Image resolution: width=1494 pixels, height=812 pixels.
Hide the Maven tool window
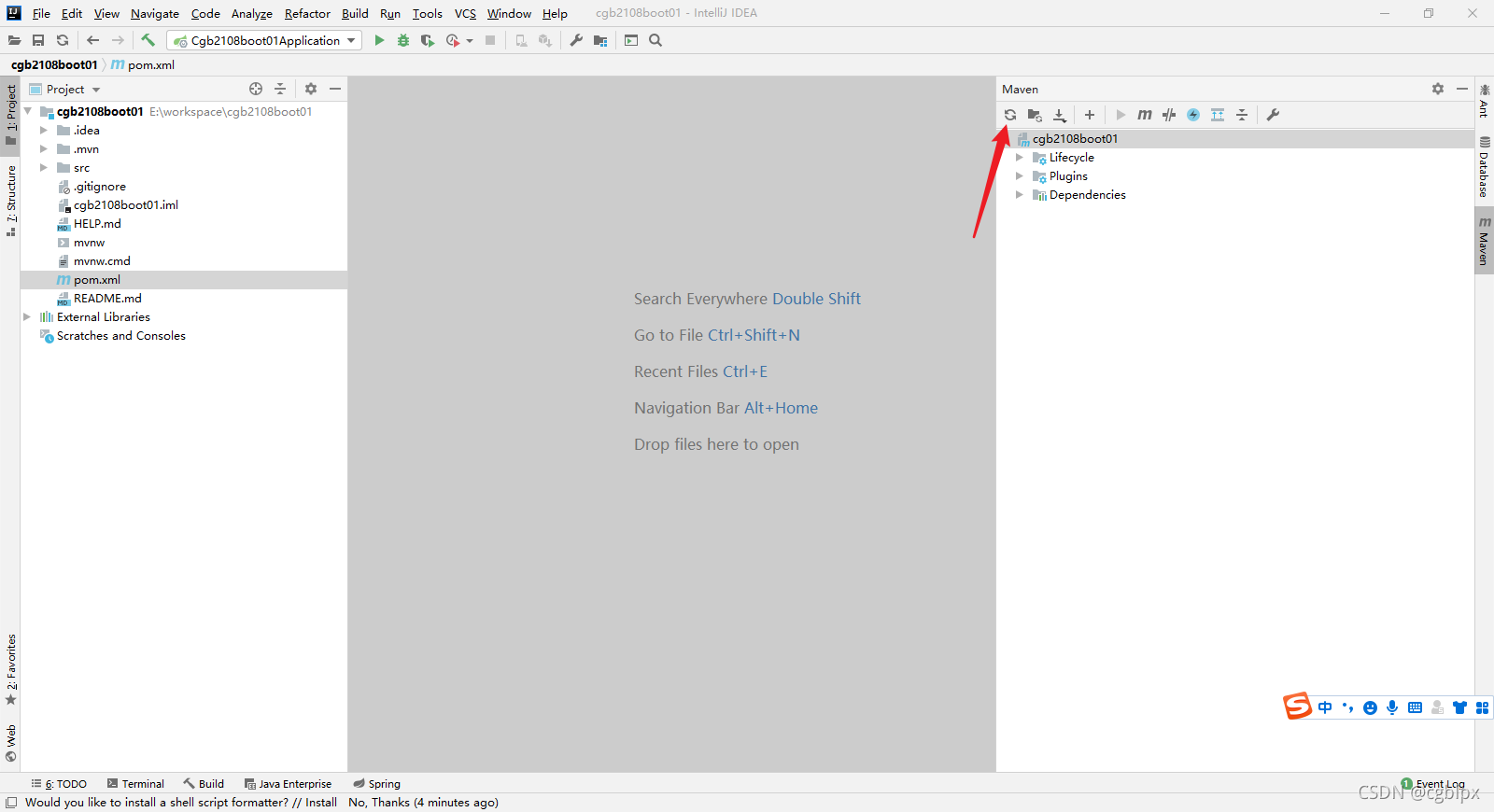point(1462,89)
